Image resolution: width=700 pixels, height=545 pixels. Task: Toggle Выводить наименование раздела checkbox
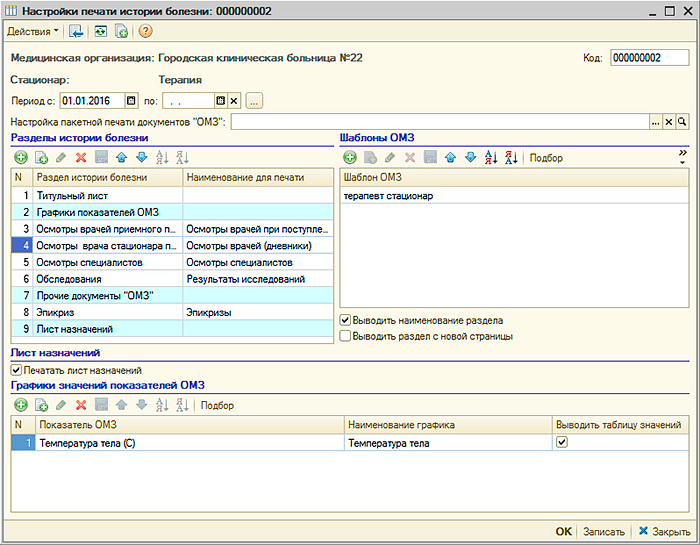coord(346,320)
